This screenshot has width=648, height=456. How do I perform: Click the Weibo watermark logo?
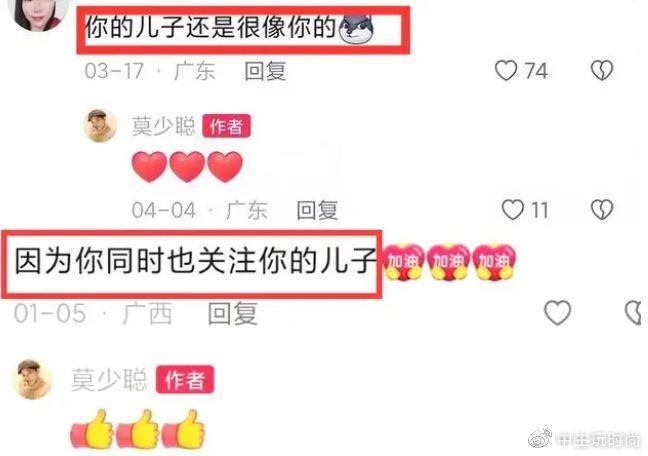(541, 439)
